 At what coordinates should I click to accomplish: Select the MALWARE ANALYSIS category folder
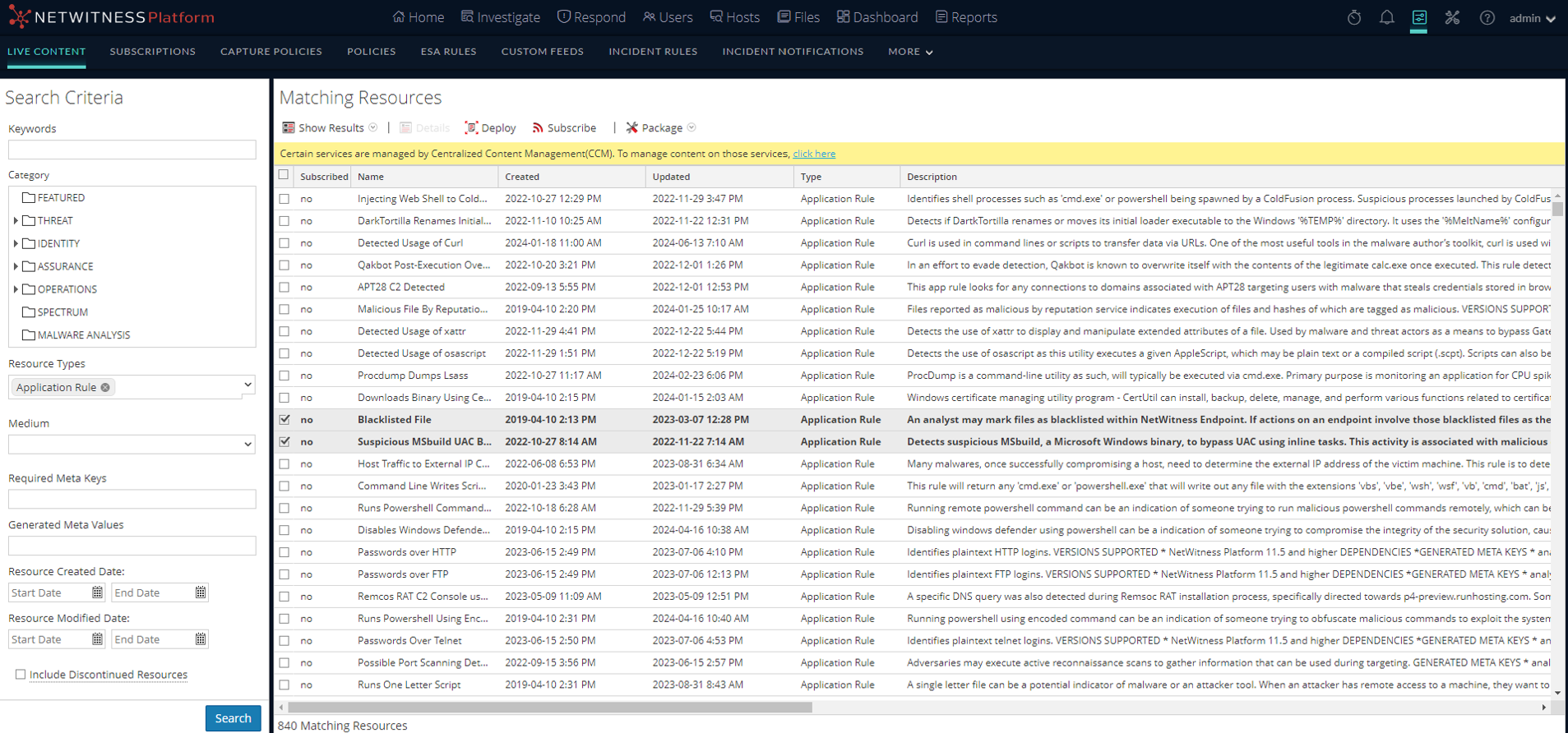[x=76, y=335]
